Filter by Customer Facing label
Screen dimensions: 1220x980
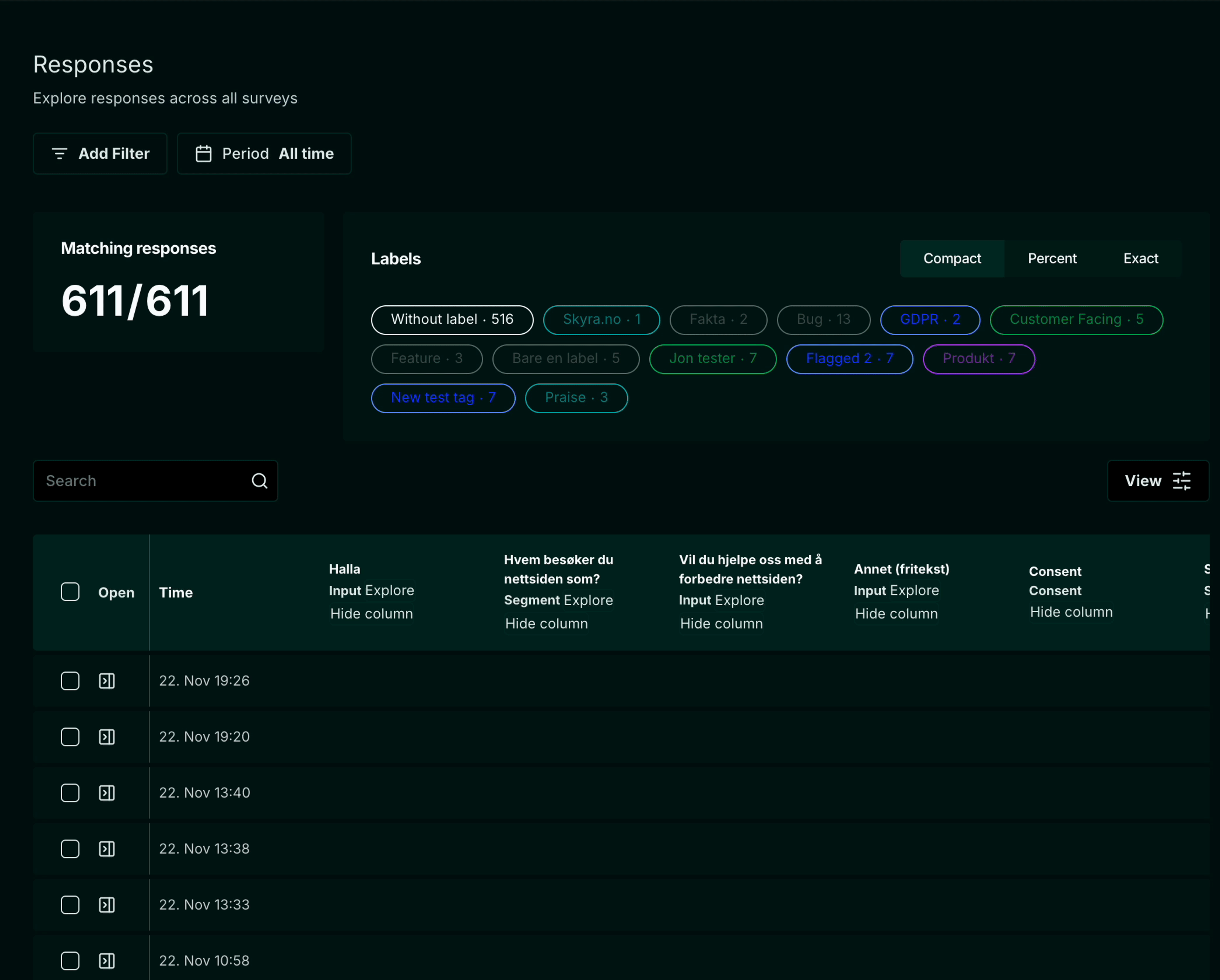[x=1076, y=320]
